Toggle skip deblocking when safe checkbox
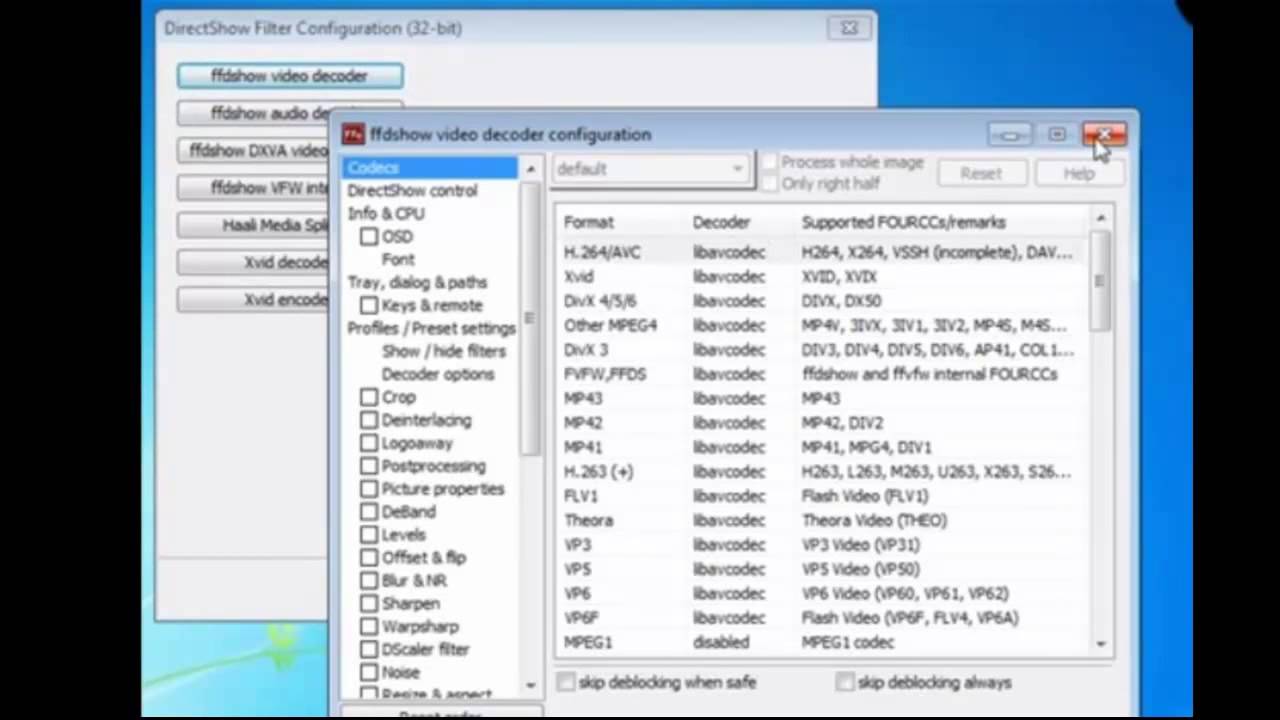 (566, 682)
